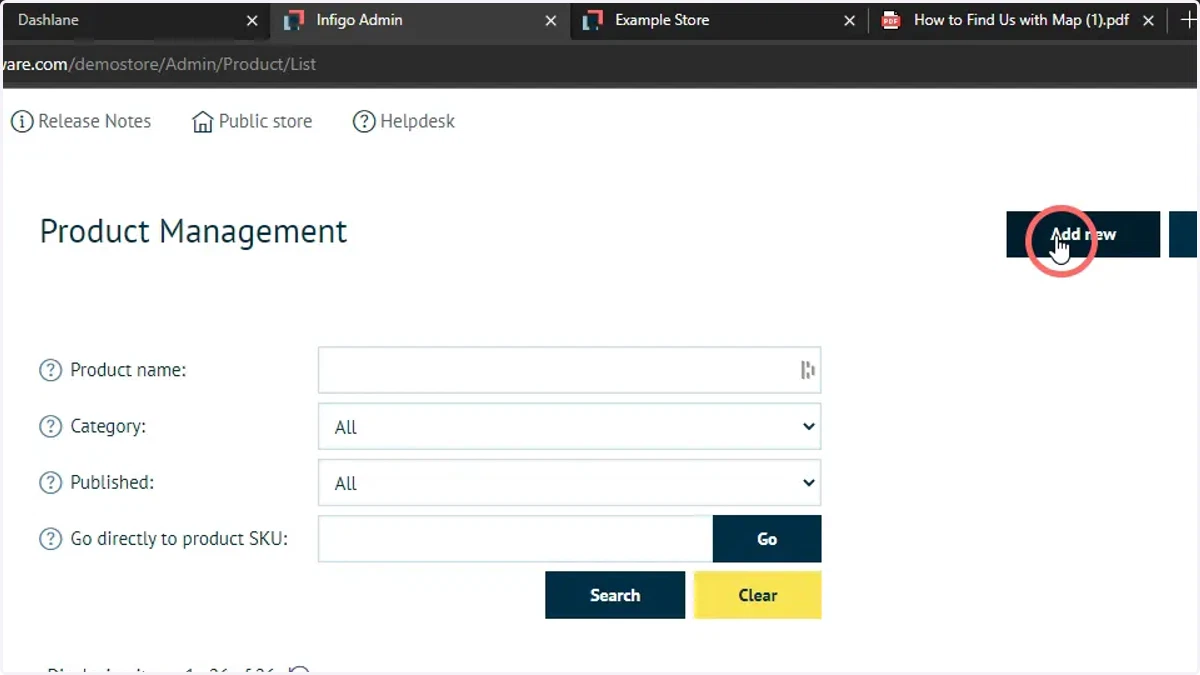The image size is (1200, 675).
Task: Click the Go button
Action: pos(767,539)
